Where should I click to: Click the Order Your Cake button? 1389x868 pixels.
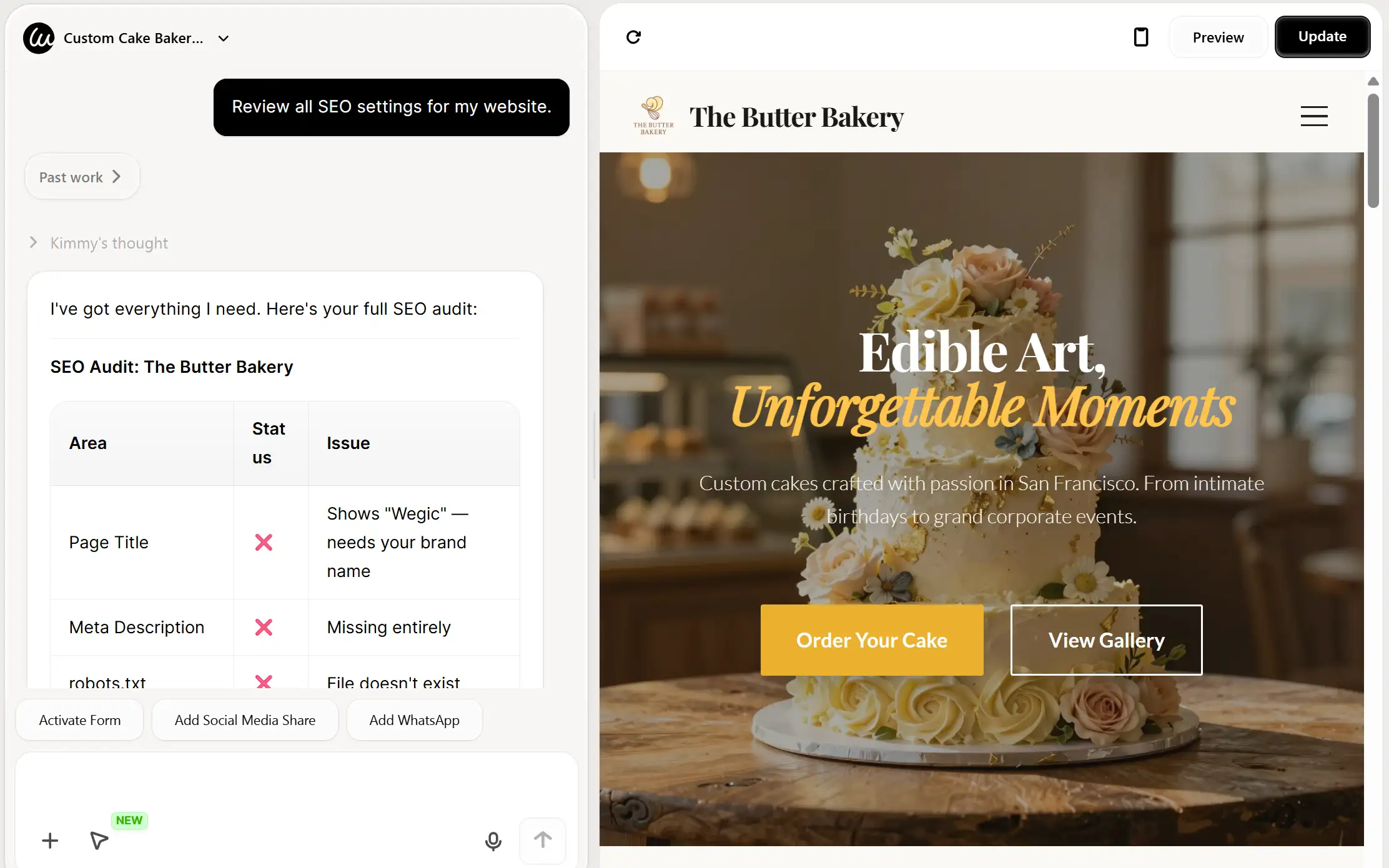871,640
